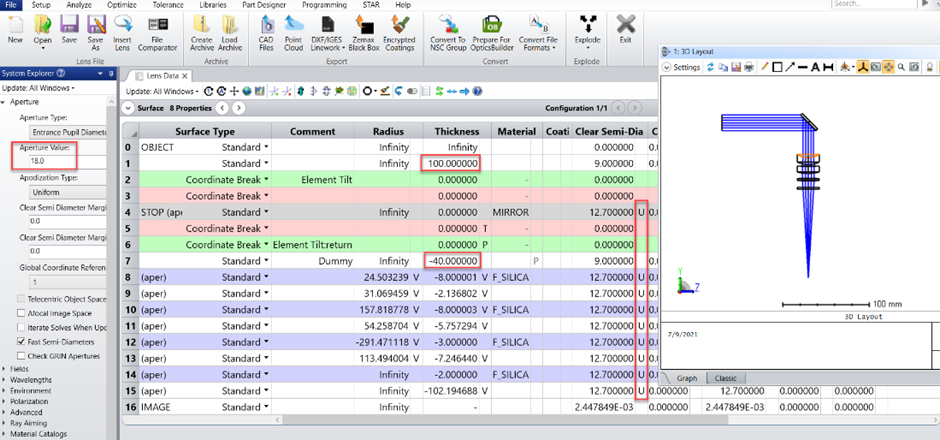This screenshot has height=440, width=940.
Task: Go to the next surface properties arrow
Action: point(240,108)
